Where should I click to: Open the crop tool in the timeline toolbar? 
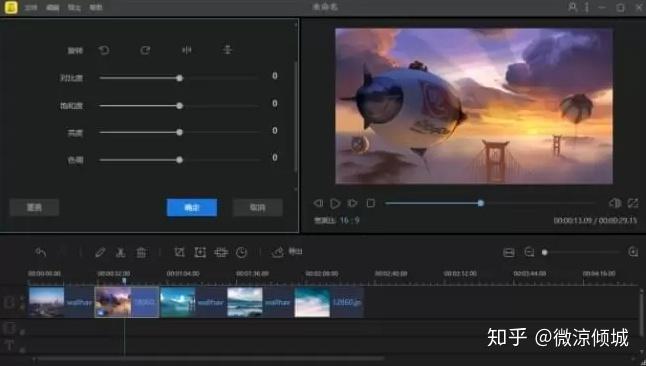[x=179, y=252]
